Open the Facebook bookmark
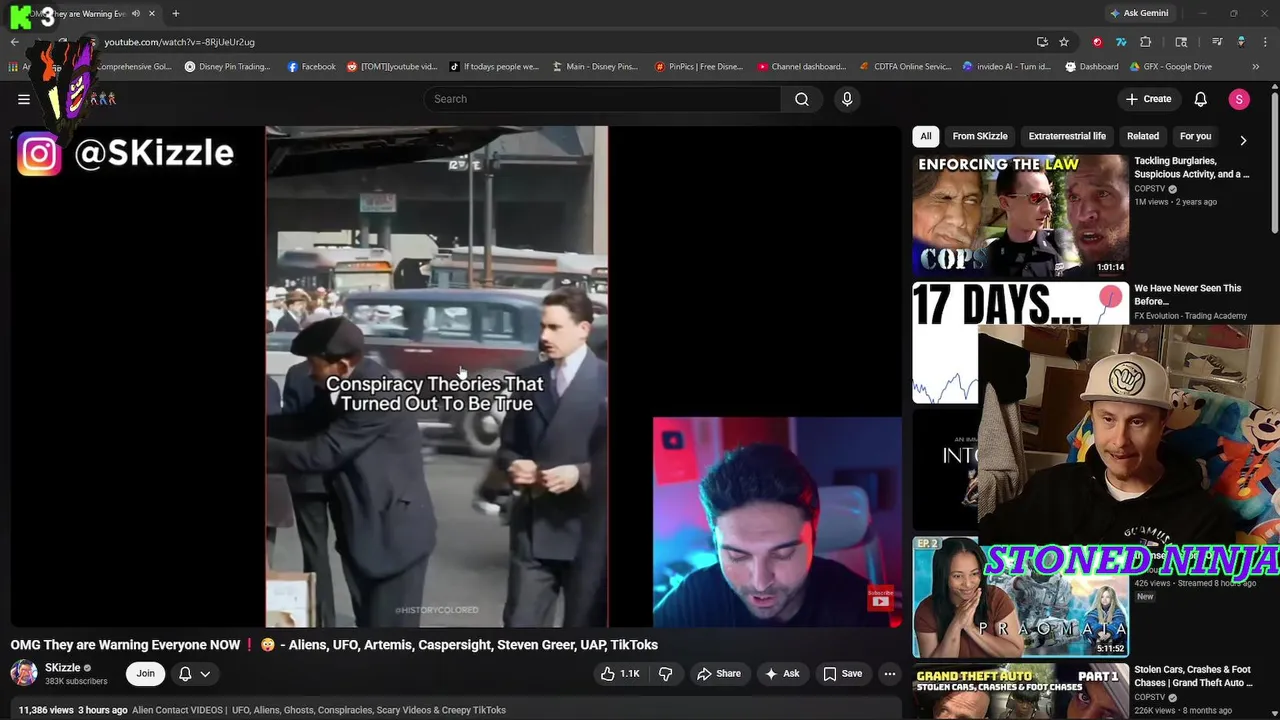Image resolution: width=1280 pixels, height=720 pixels. coord(311,67)
